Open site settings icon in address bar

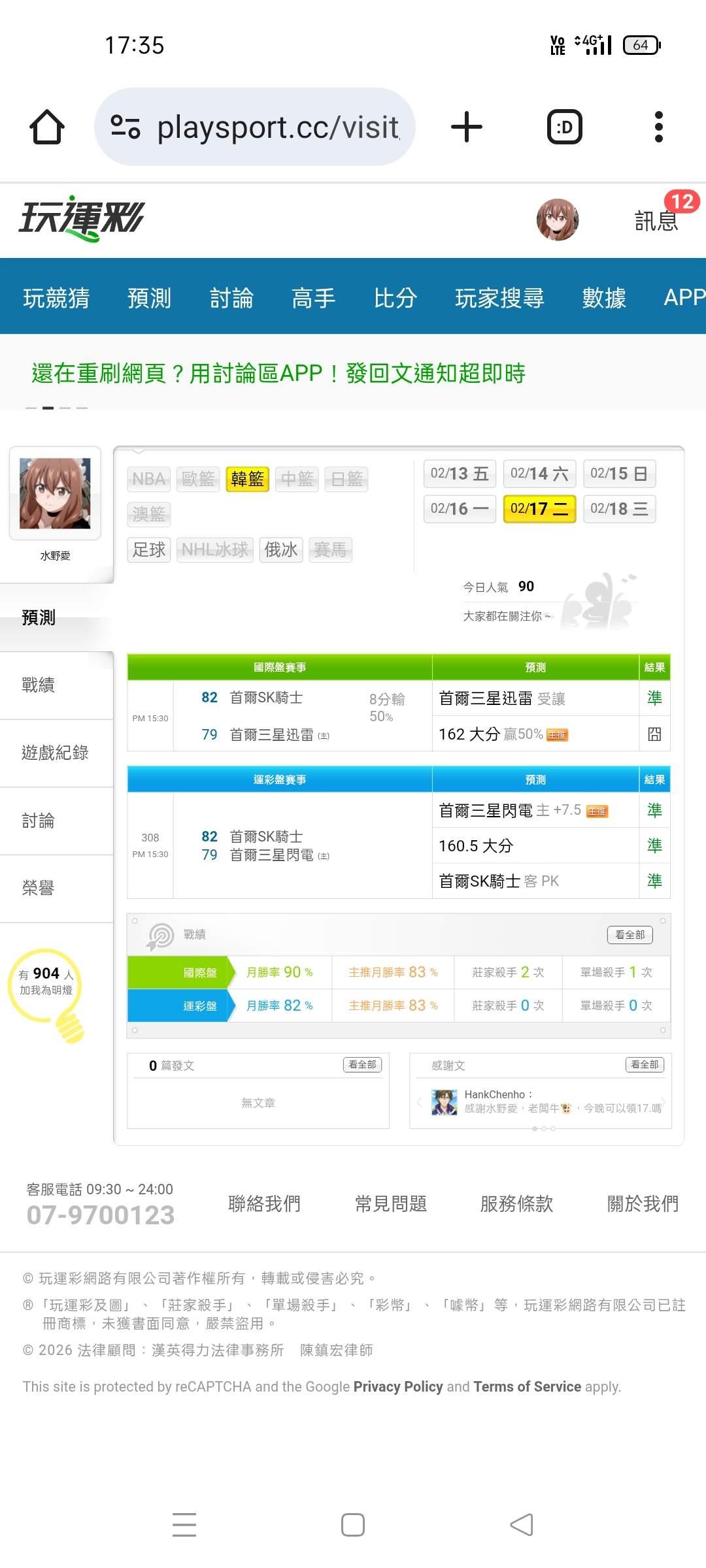tap(126, 127)
